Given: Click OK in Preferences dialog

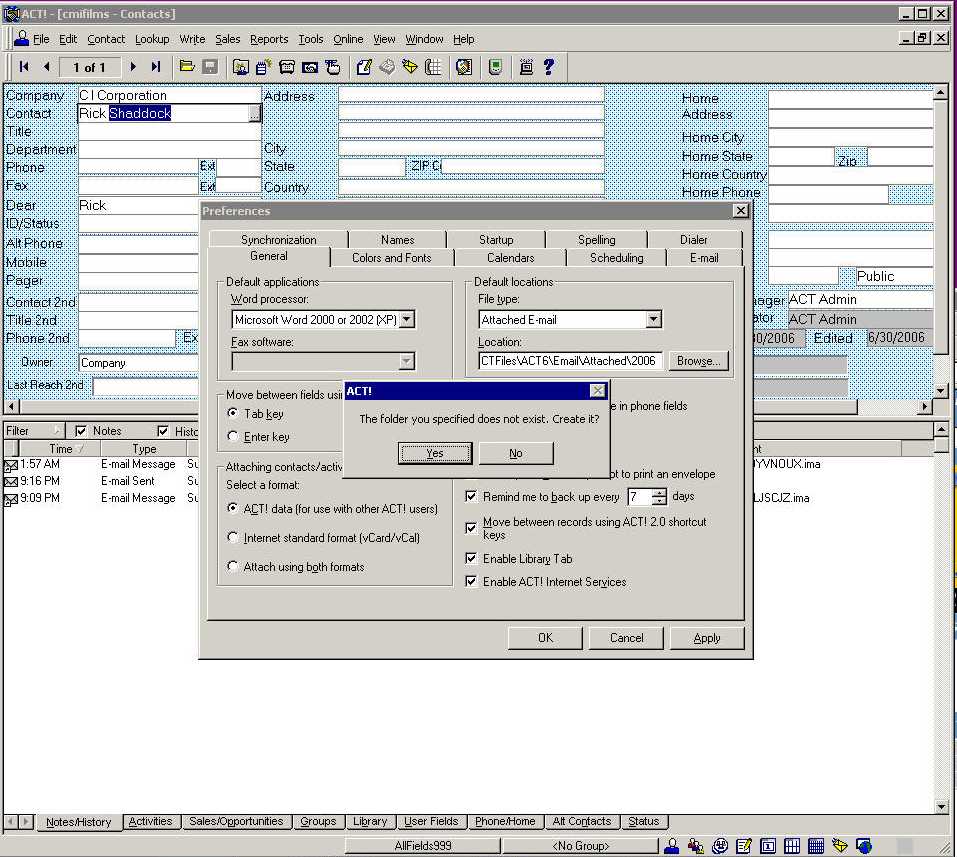Looking at the screenshot, I should click(x=545, y=638).
